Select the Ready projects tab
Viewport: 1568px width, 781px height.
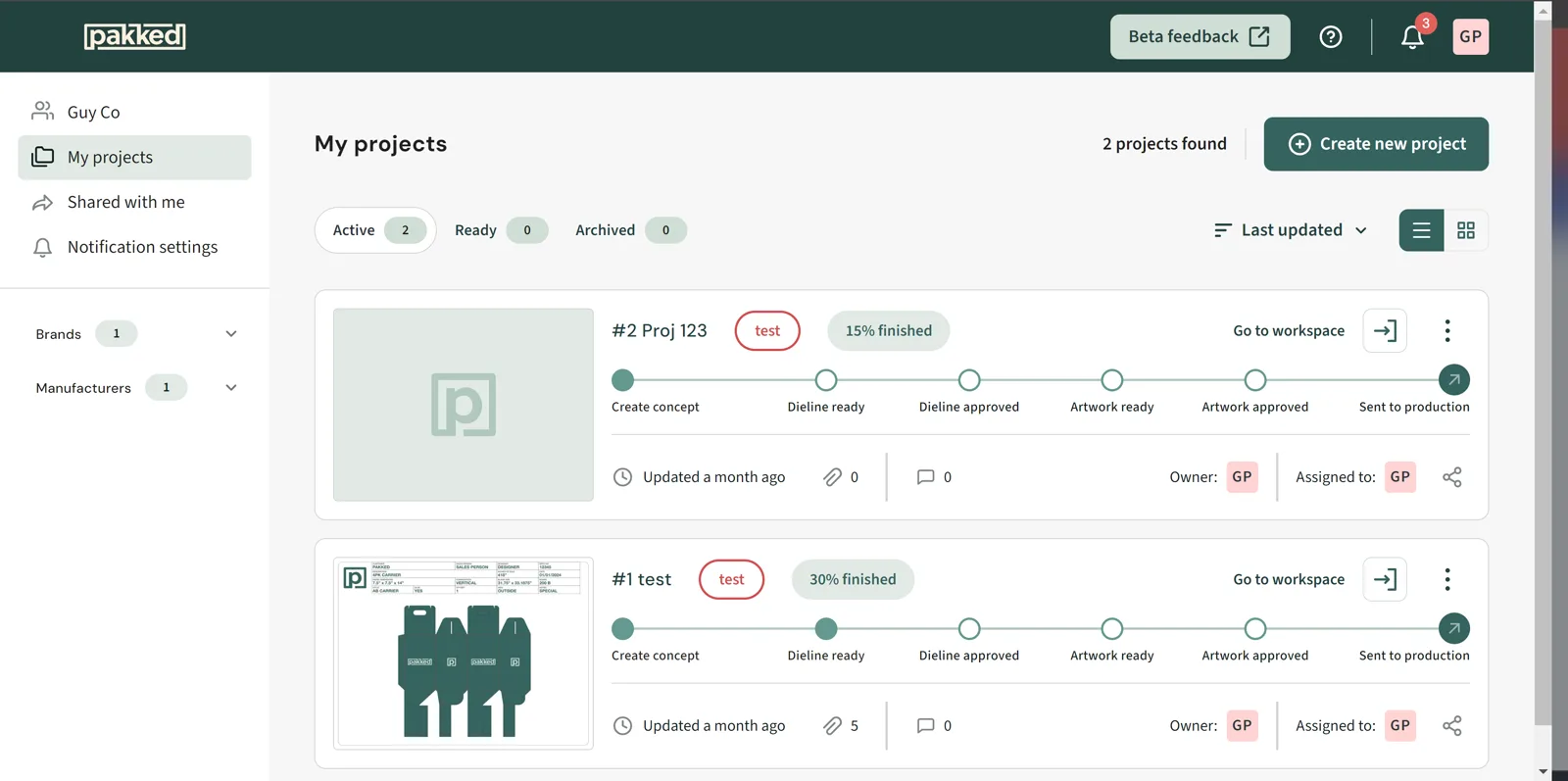pyautogui.click(x=500, y=230)
